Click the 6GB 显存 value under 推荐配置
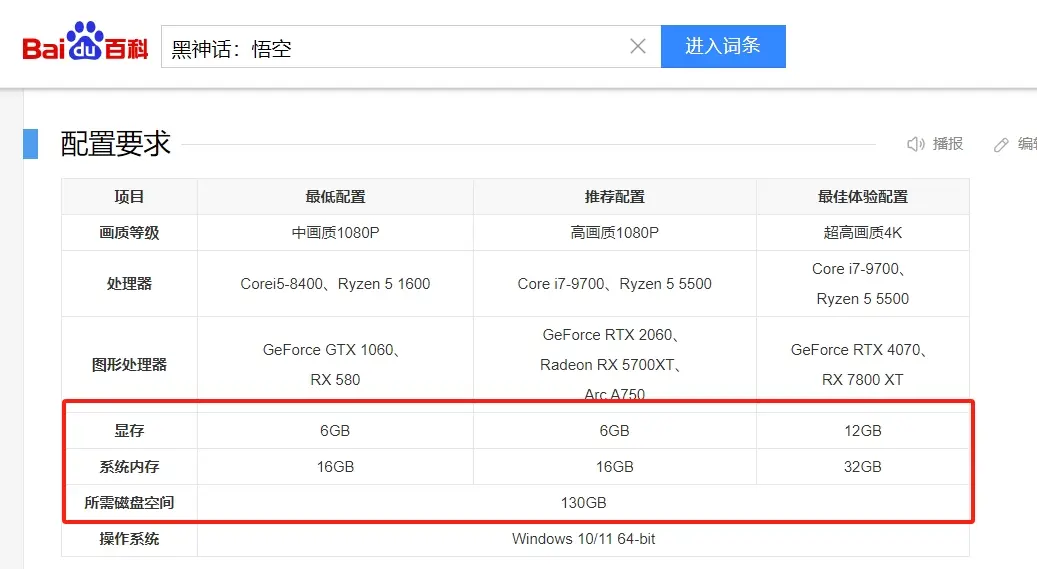The image size is (1037, 569). click(x=614, y=431)
